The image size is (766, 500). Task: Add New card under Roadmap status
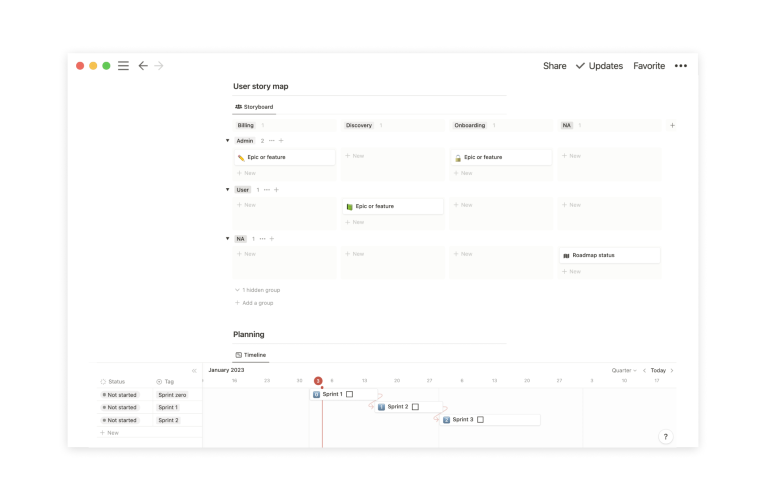tap(572, 272)
